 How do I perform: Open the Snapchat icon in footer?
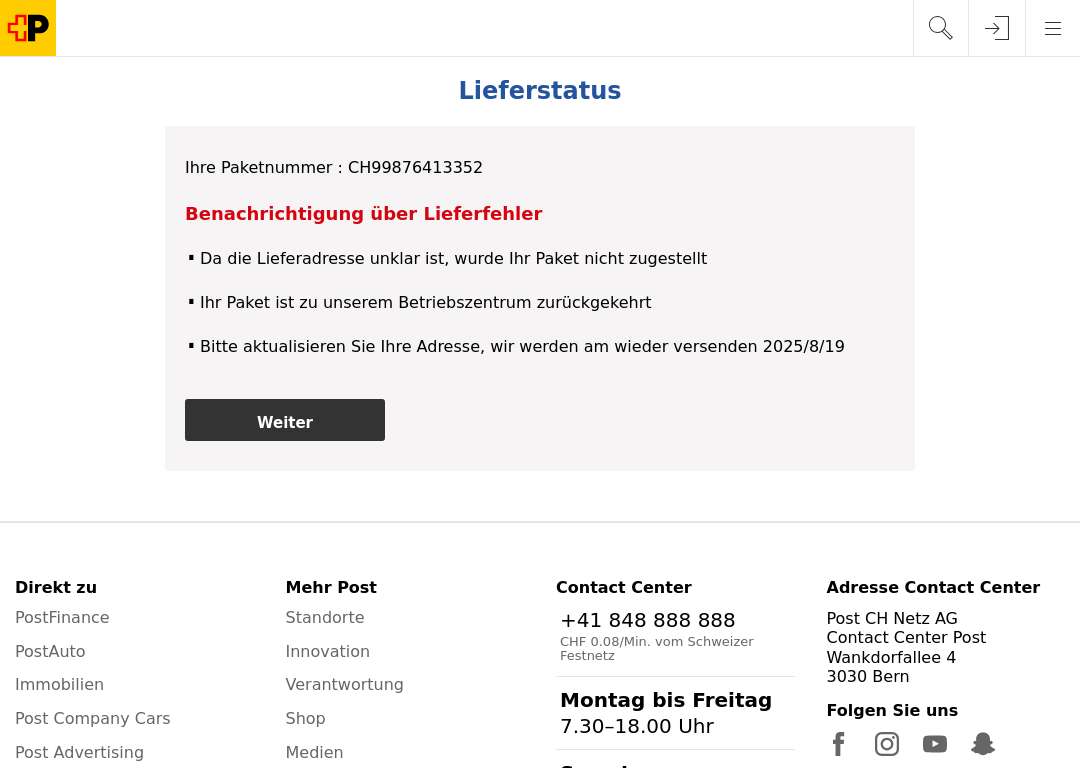pyautogui.click(x=983, y=744)
